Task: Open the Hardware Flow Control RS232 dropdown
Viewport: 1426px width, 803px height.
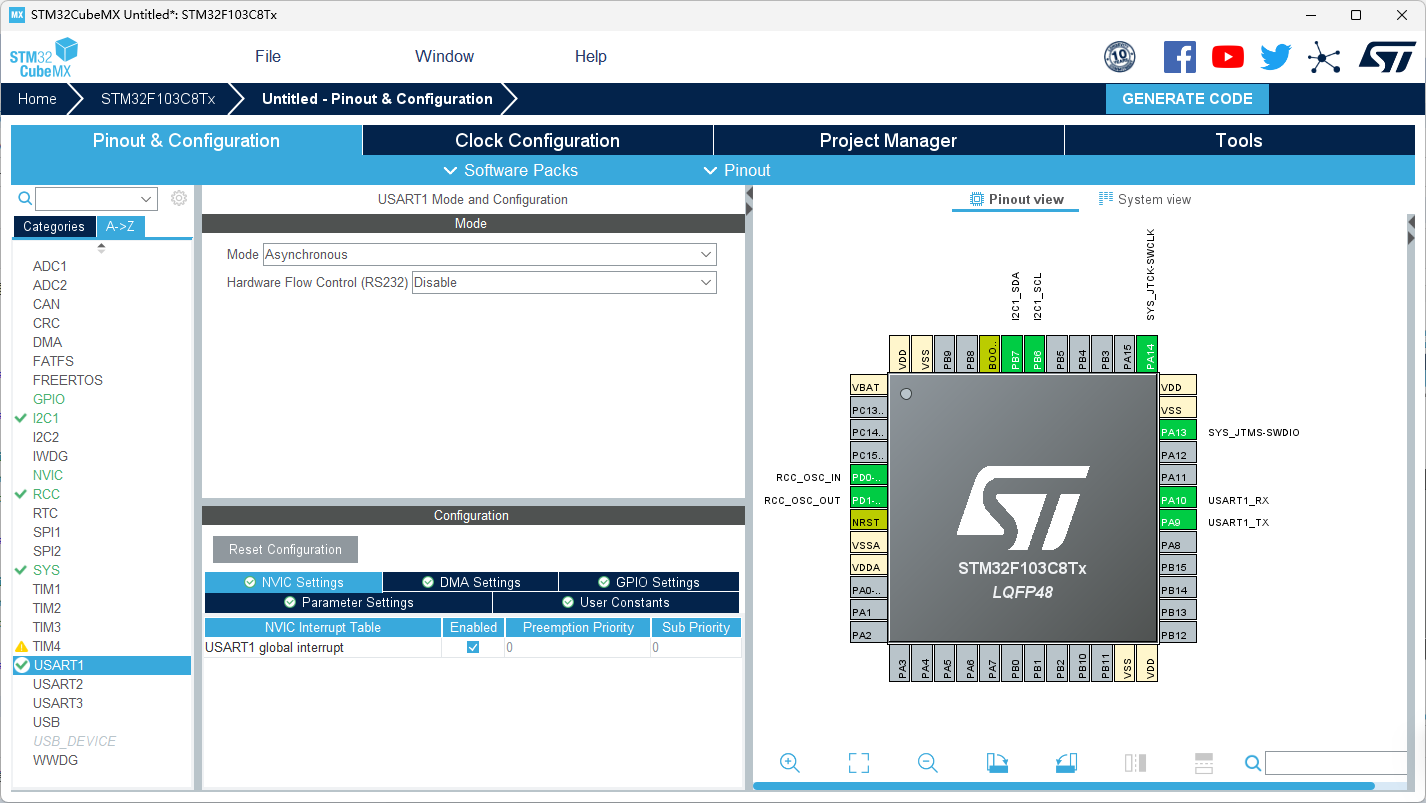Action: pyautogui.click(x=708, y=282)
